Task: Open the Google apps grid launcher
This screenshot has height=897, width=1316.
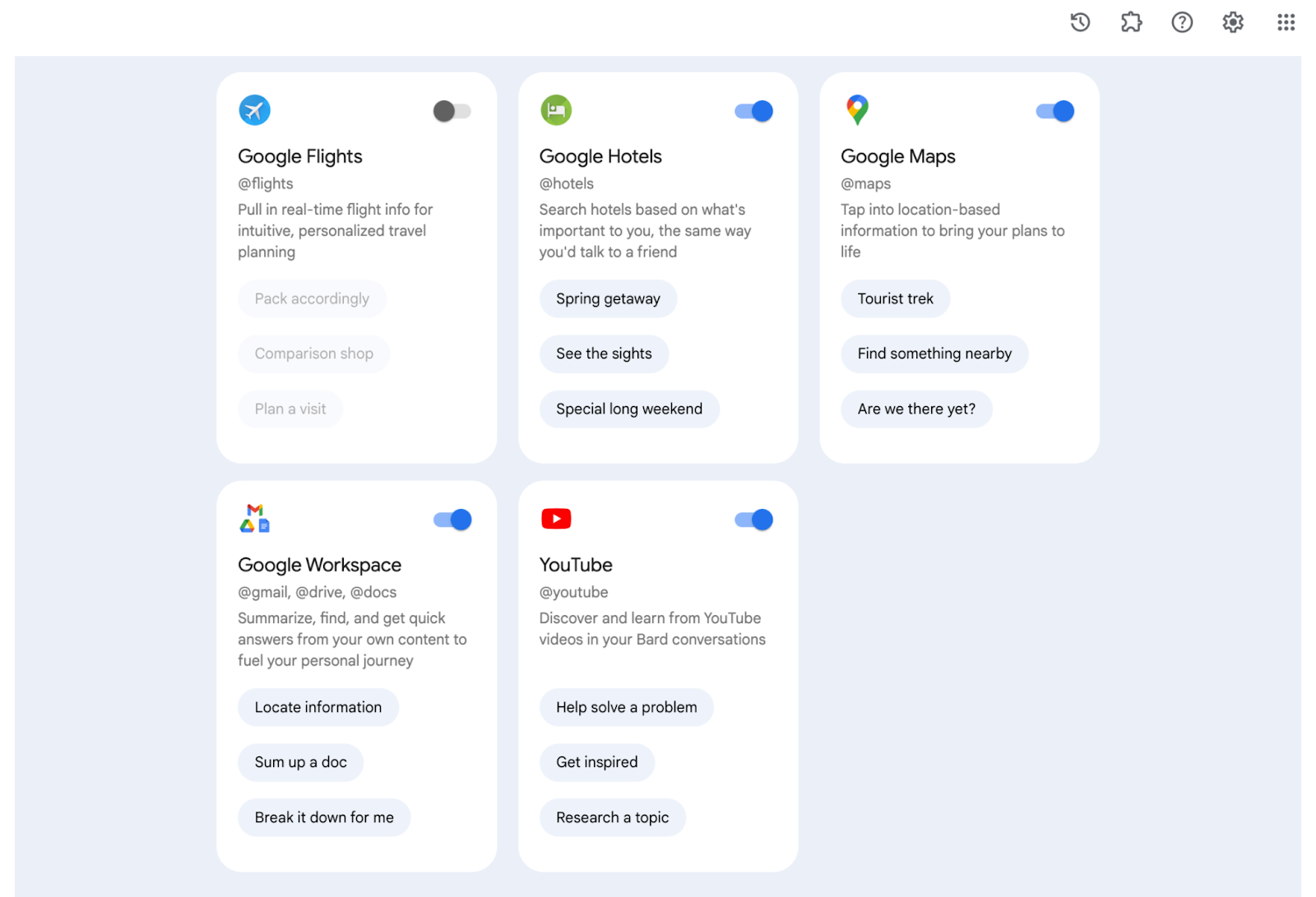Action: click(x=1286, y=22)
